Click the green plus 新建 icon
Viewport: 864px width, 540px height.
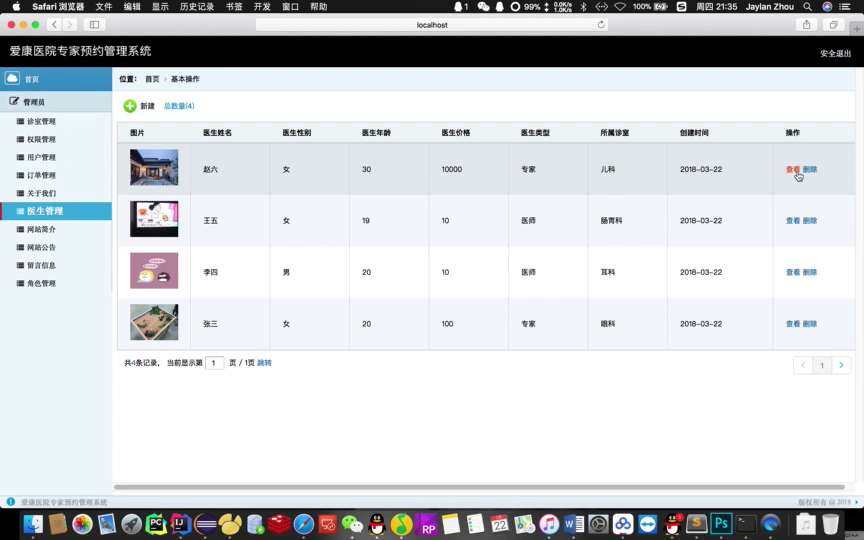click(129, 106)
